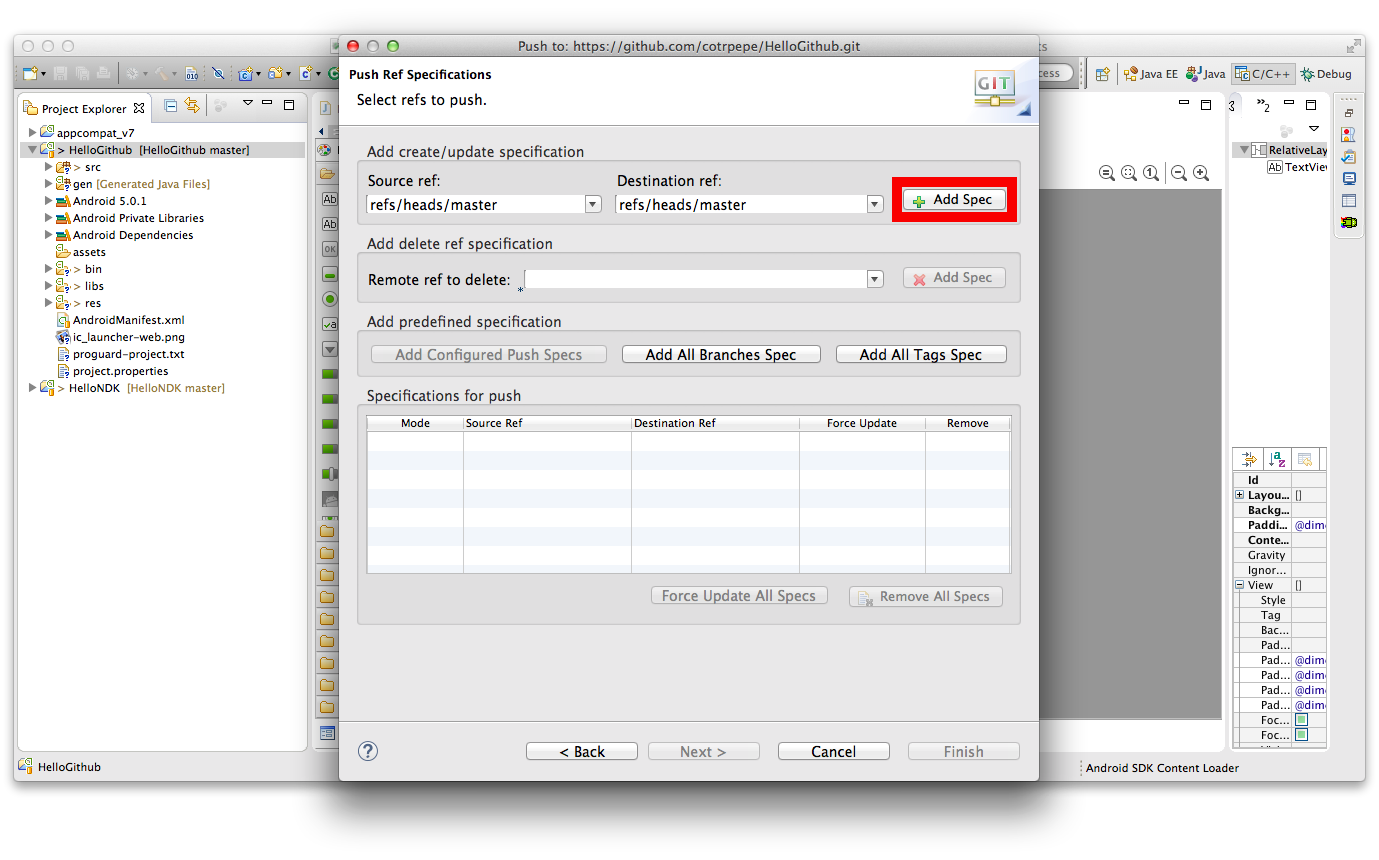Click the Mode column header
This screenshot has width=1379, height=860.
click(x=415, y=423)
